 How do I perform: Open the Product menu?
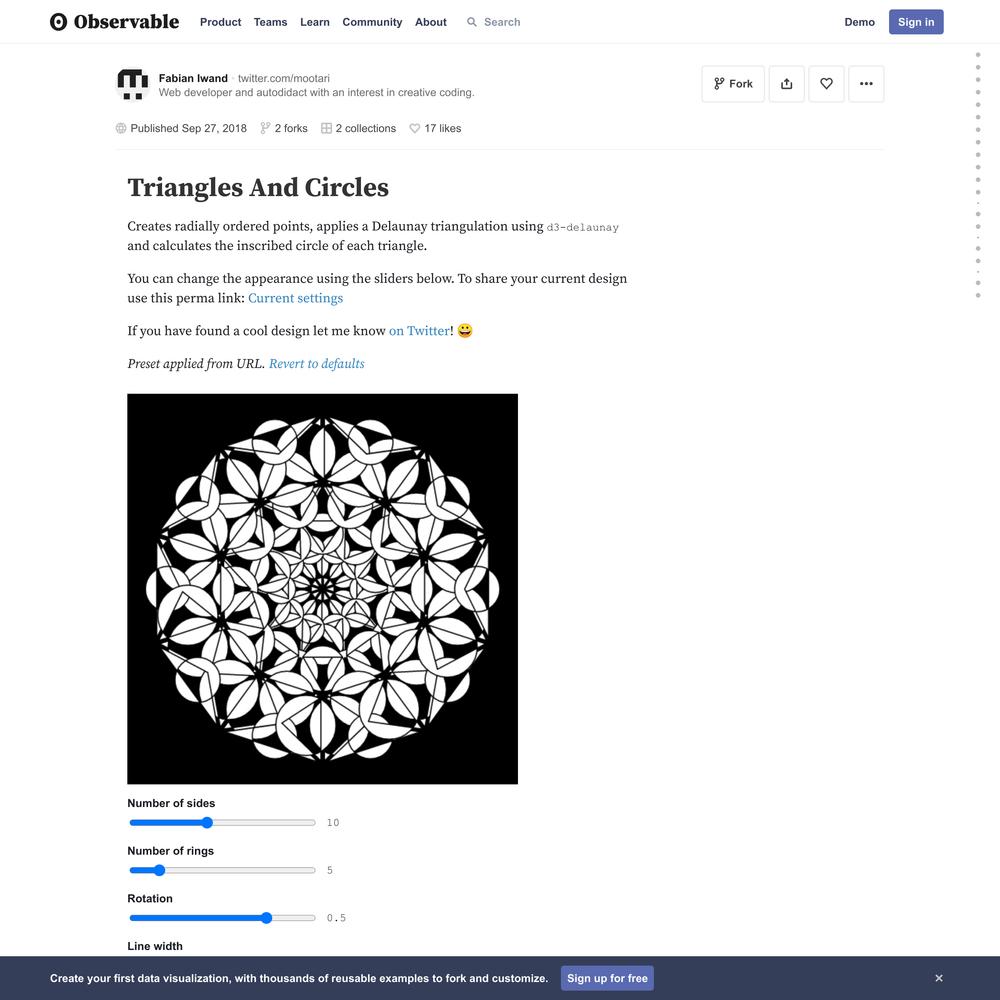(x=220, y=22)
